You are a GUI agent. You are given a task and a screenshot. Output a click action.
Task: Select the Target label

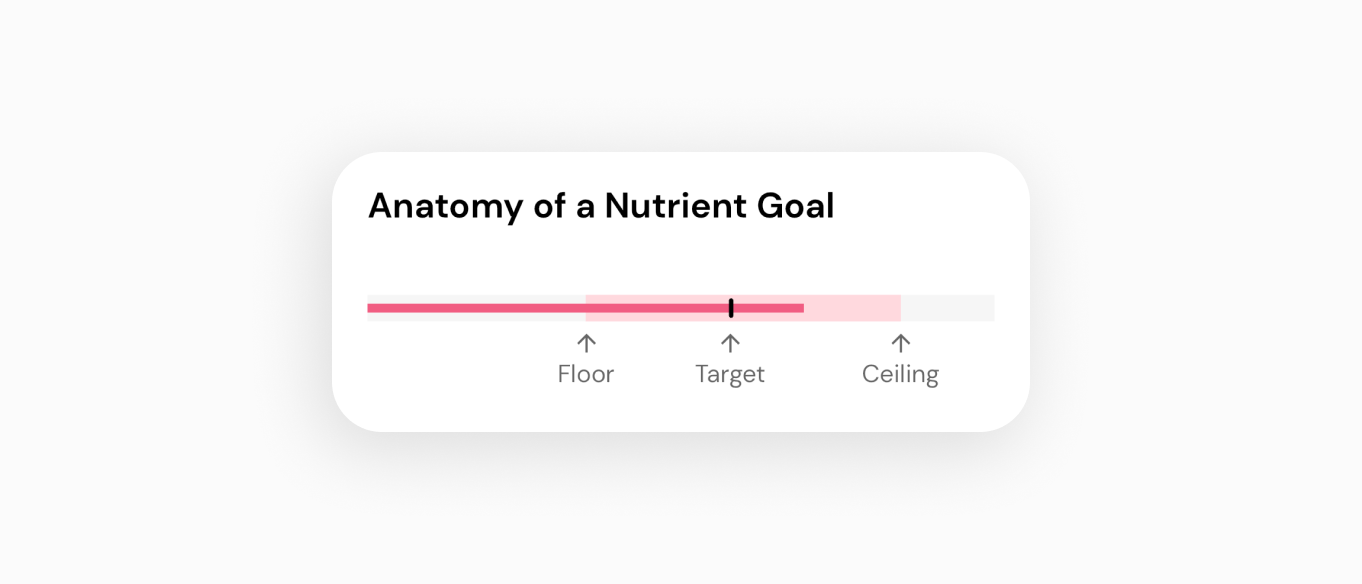pos(730,375)
